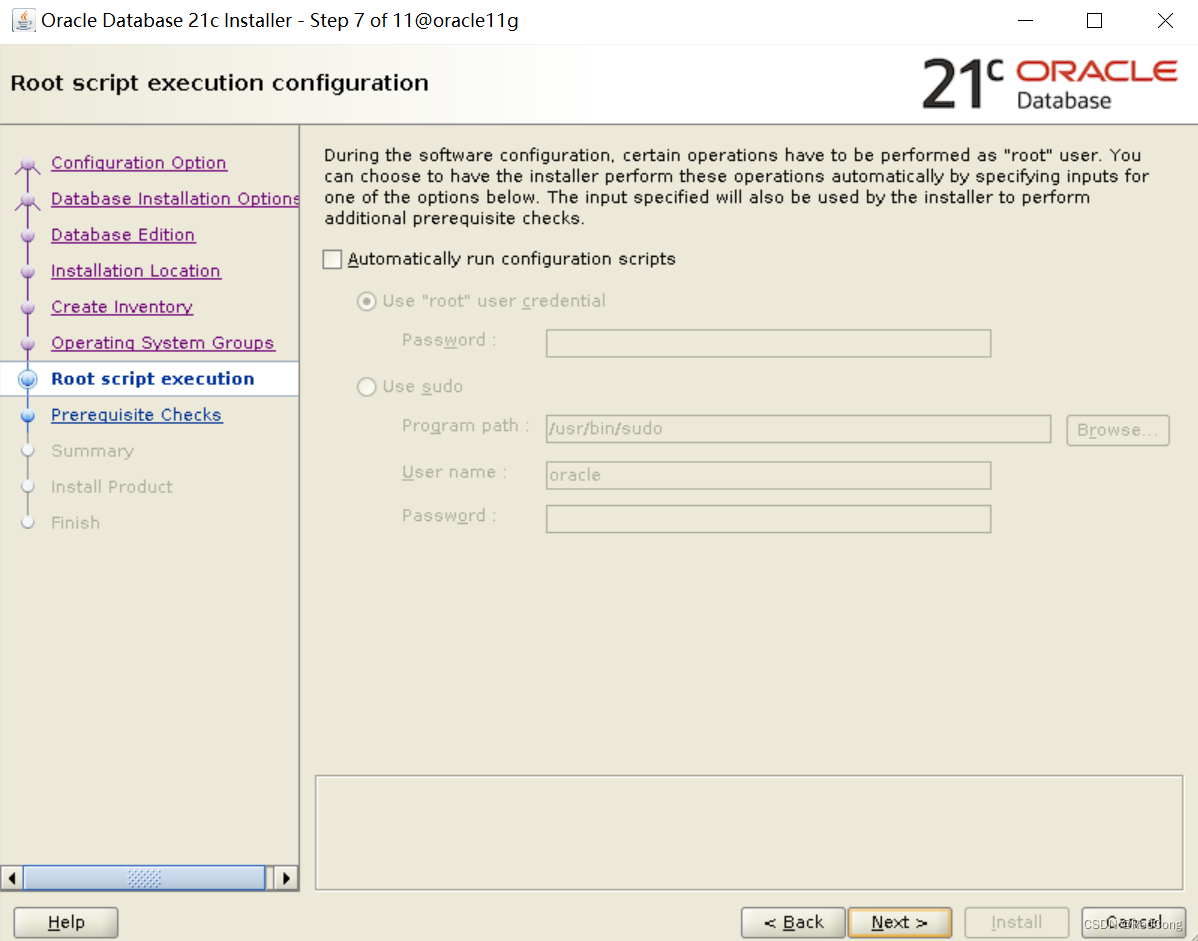Click the Java icon in title bar
The image size is (1198, 941).
point(24,21)
